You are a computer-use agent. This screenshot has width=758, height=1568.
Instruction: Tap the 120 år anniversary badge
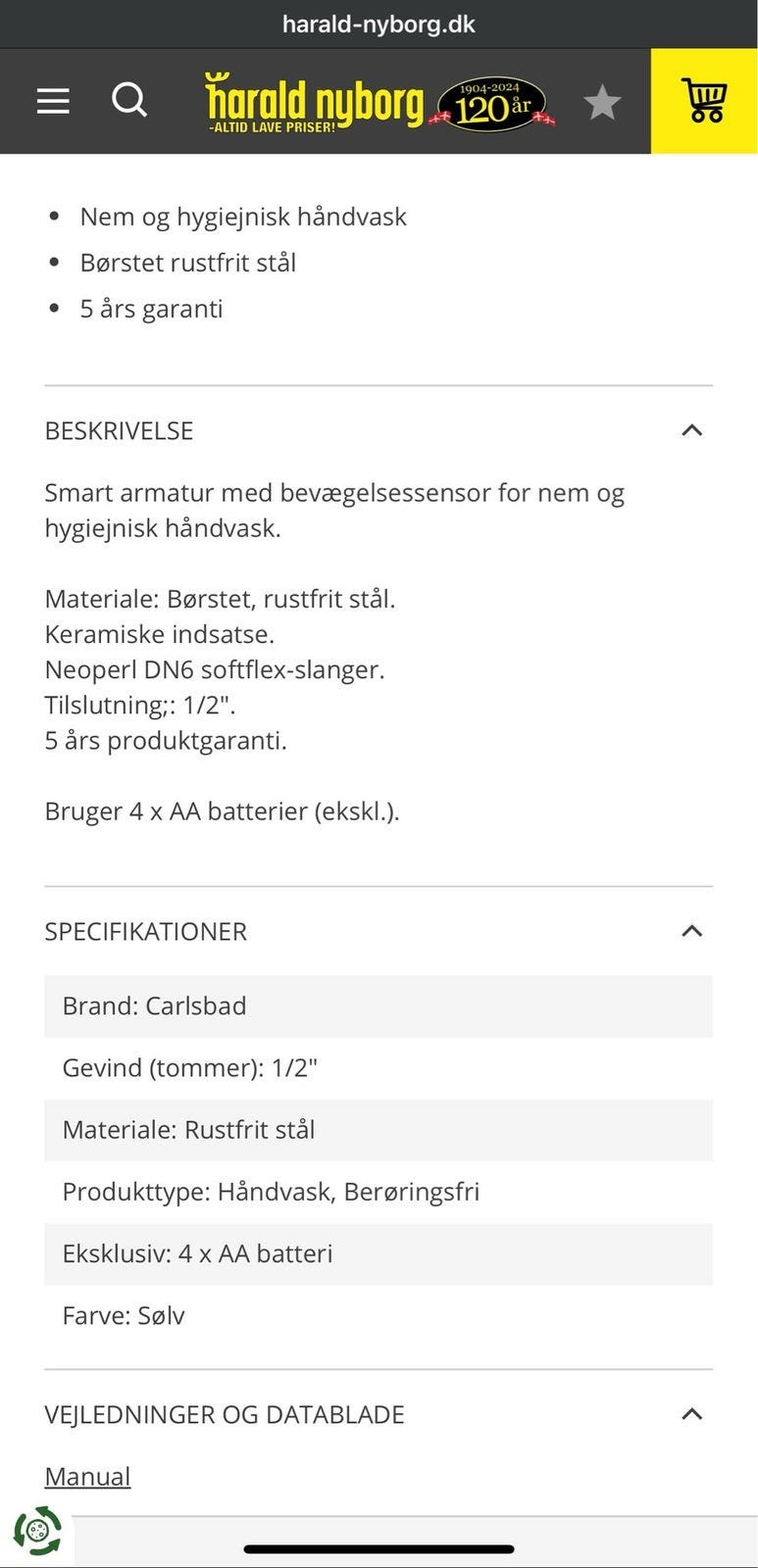492,104
